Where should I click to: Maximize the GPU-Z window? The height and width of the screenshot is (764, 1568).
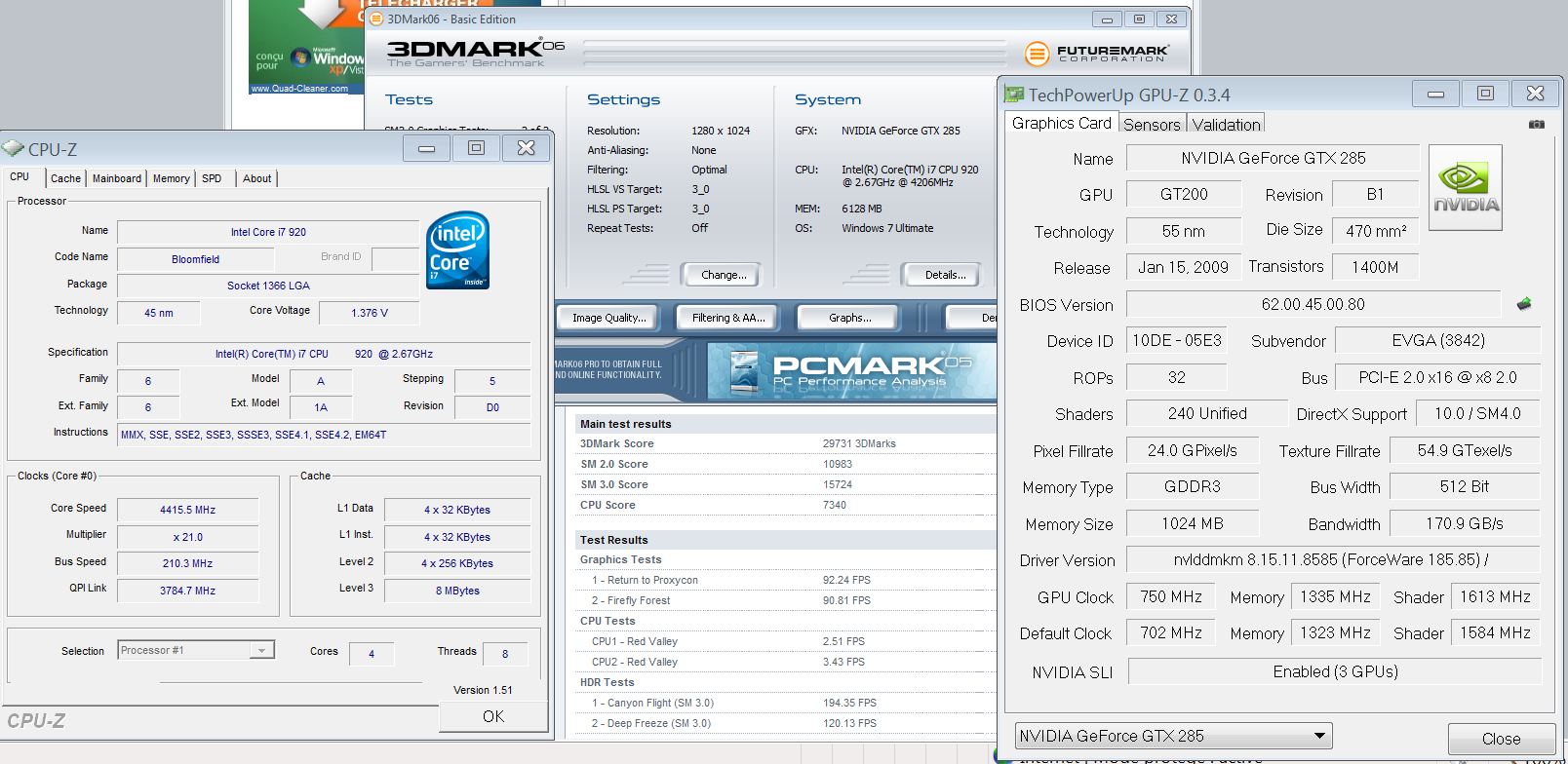coord(1485,94)
